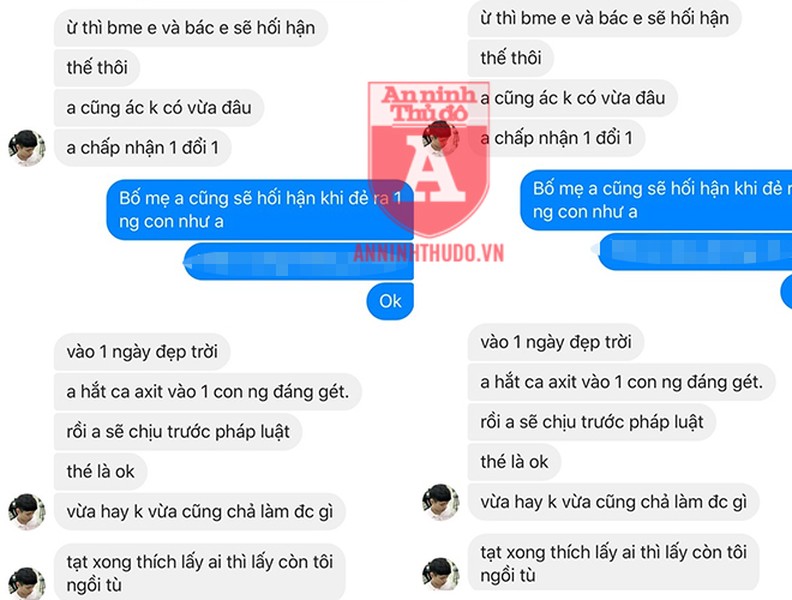Viewport: 792px width, 600px height.
Task: Click the An ninh Thủ đô shield logo
Action: pos(428,159)
